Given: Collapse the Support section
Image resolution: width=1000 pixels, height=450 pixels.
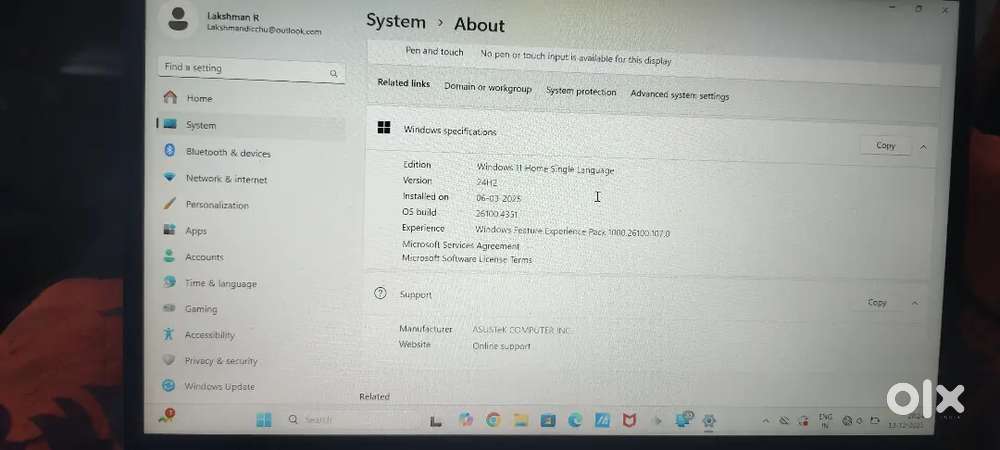Looking at the screenshot, I should 914,302.
